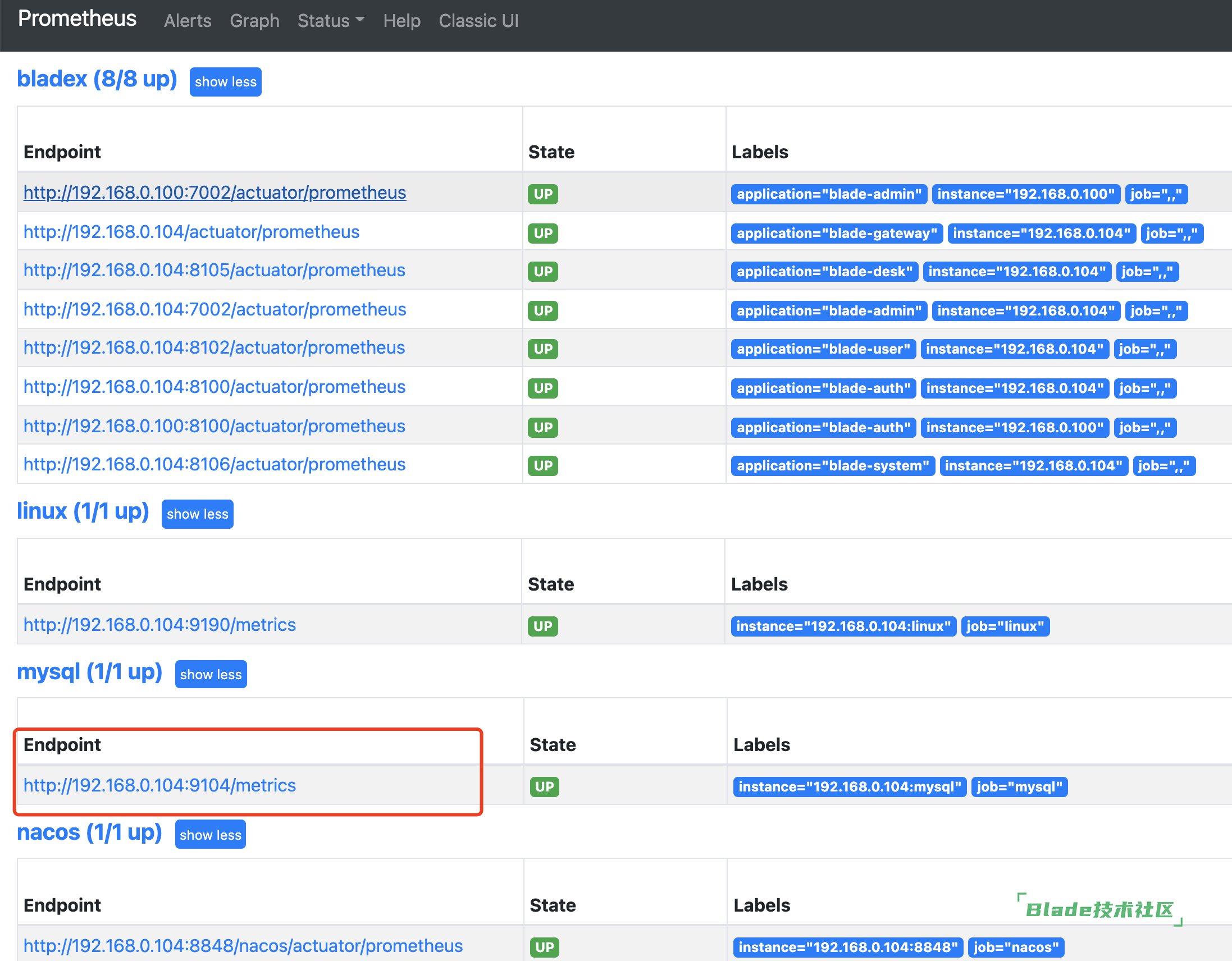Open endpoint 192.168.0.104:8105 actuator link
Viewport: 1232px width, 961px height.
tap(215, 270)
